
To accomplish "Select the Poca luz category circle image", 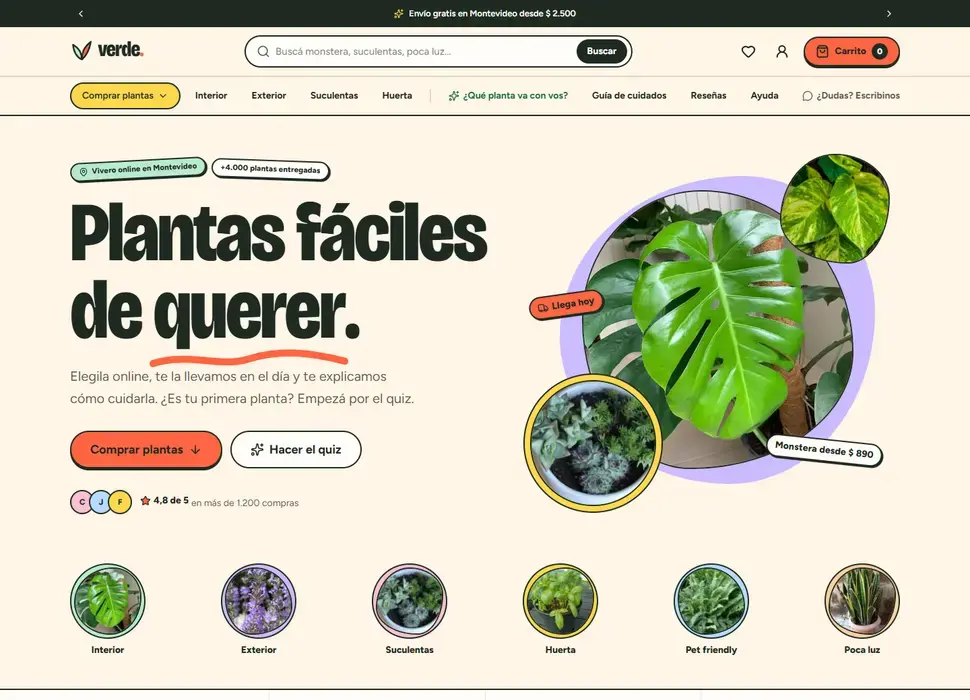I will (x=862, y=600).
